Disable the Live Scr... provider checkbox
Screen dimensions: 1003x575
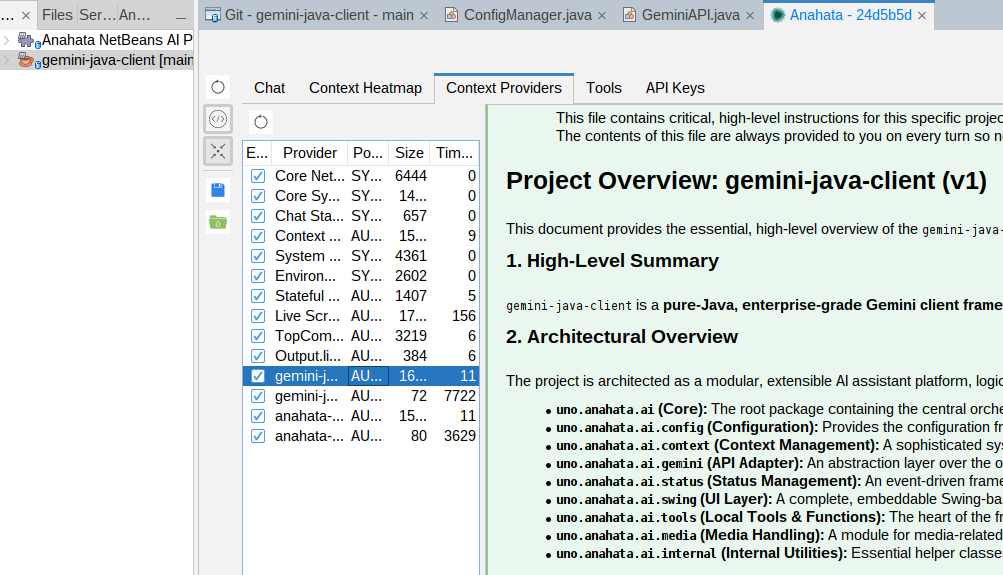(258, 316)
